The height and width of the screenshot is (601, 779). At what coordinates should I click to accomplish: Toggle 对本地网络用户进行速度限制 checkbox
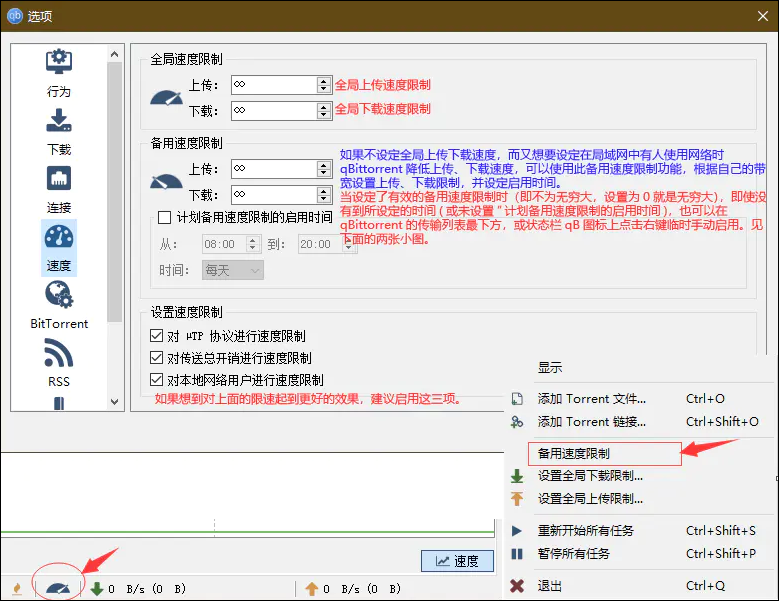coord(156,380)
